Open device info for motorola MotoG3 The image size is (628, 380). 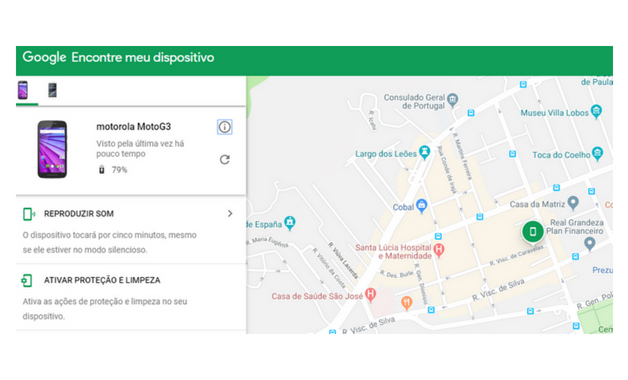tap(224, 127)
